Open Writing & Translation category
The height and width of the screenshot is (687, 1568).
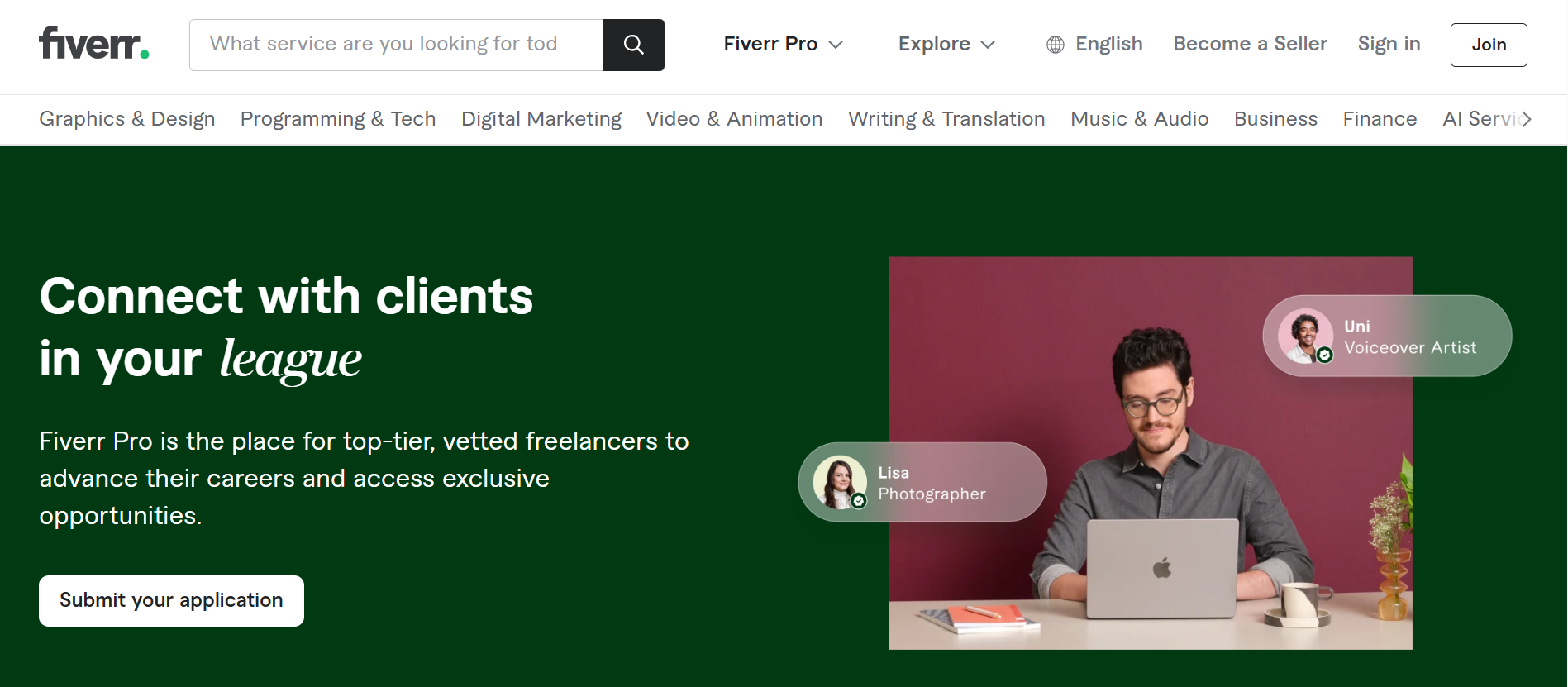click(946, 119)
